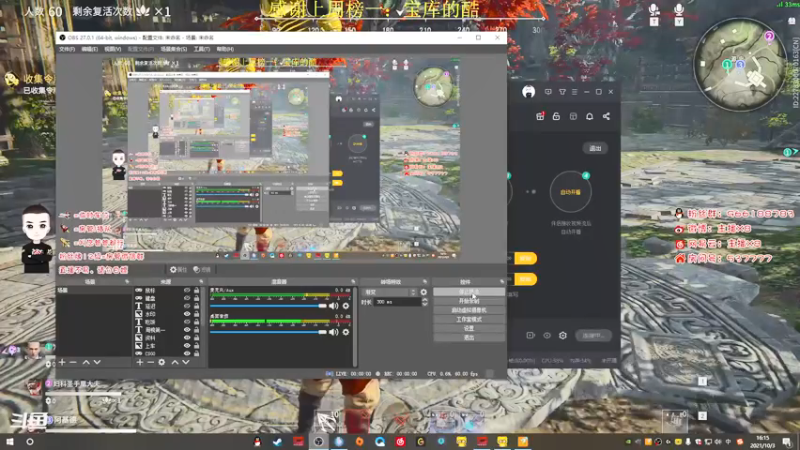Pop out the Controls dock using its header icon

[502, 282]
